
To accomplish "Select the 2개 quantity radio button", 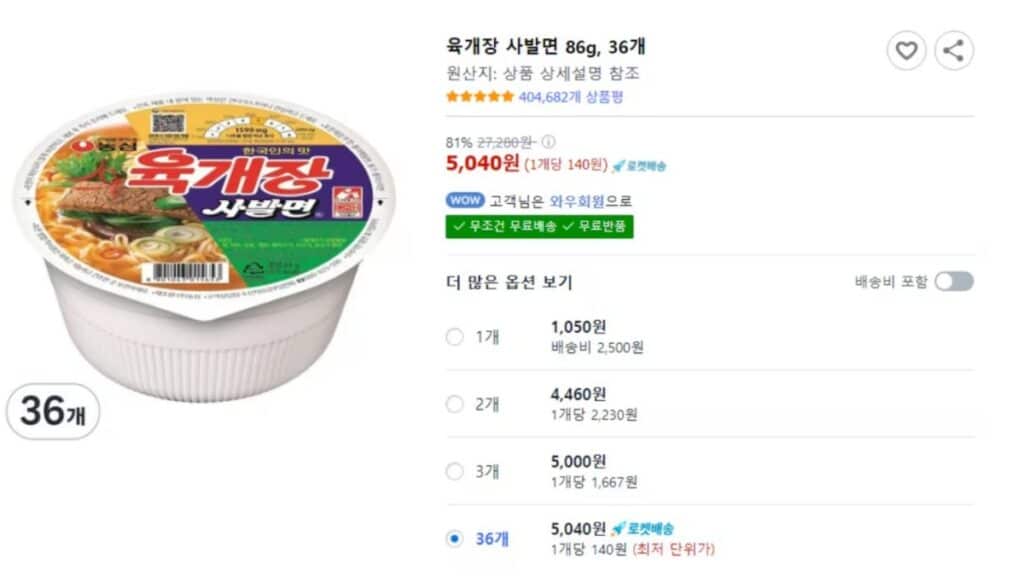I will point(455,404).
